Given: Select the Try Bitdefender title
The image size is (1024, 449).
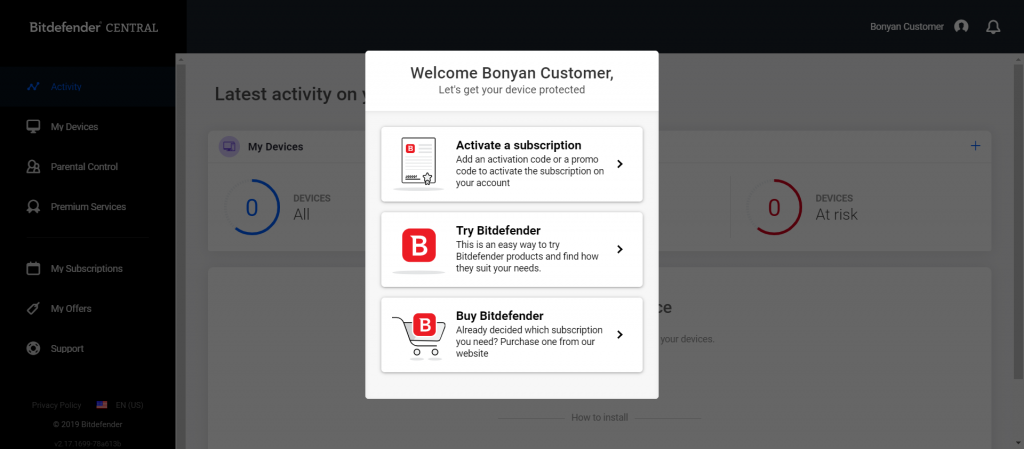Looking at the screenshot, I should pyautogui.click(x=498, y=230).
